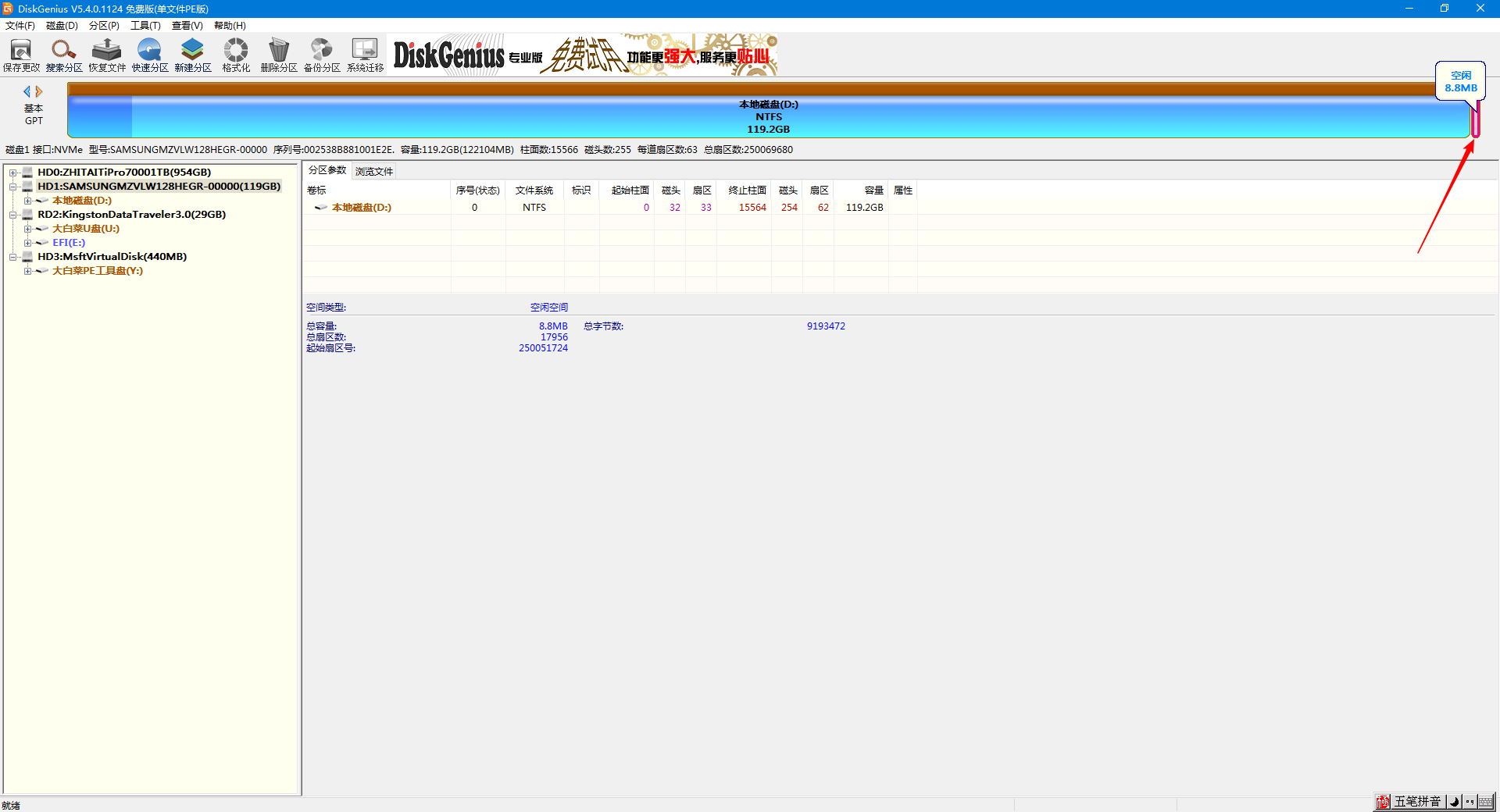Expand the HD0:ZHITAITiPro7000 tree node
The height and width of the screenshot is (812, 1500).
pyautogui.click(x=13, y=173)
